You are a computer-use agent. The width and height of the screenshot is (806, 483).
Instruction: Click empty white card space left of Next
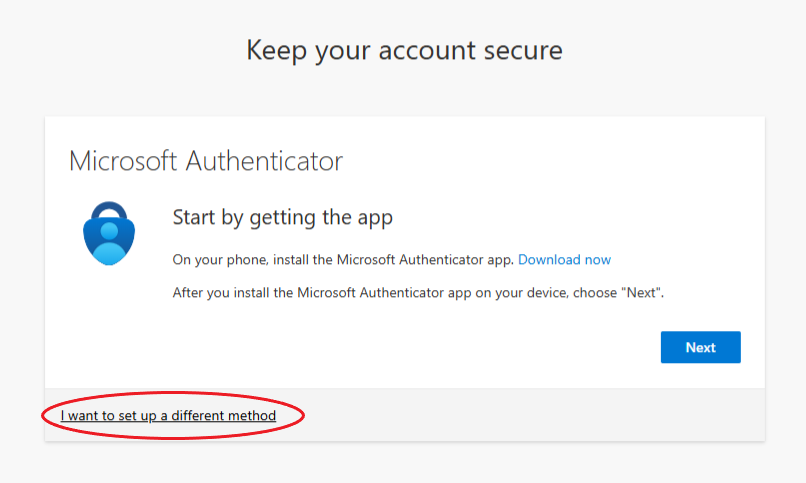click(x=411, y=347)
